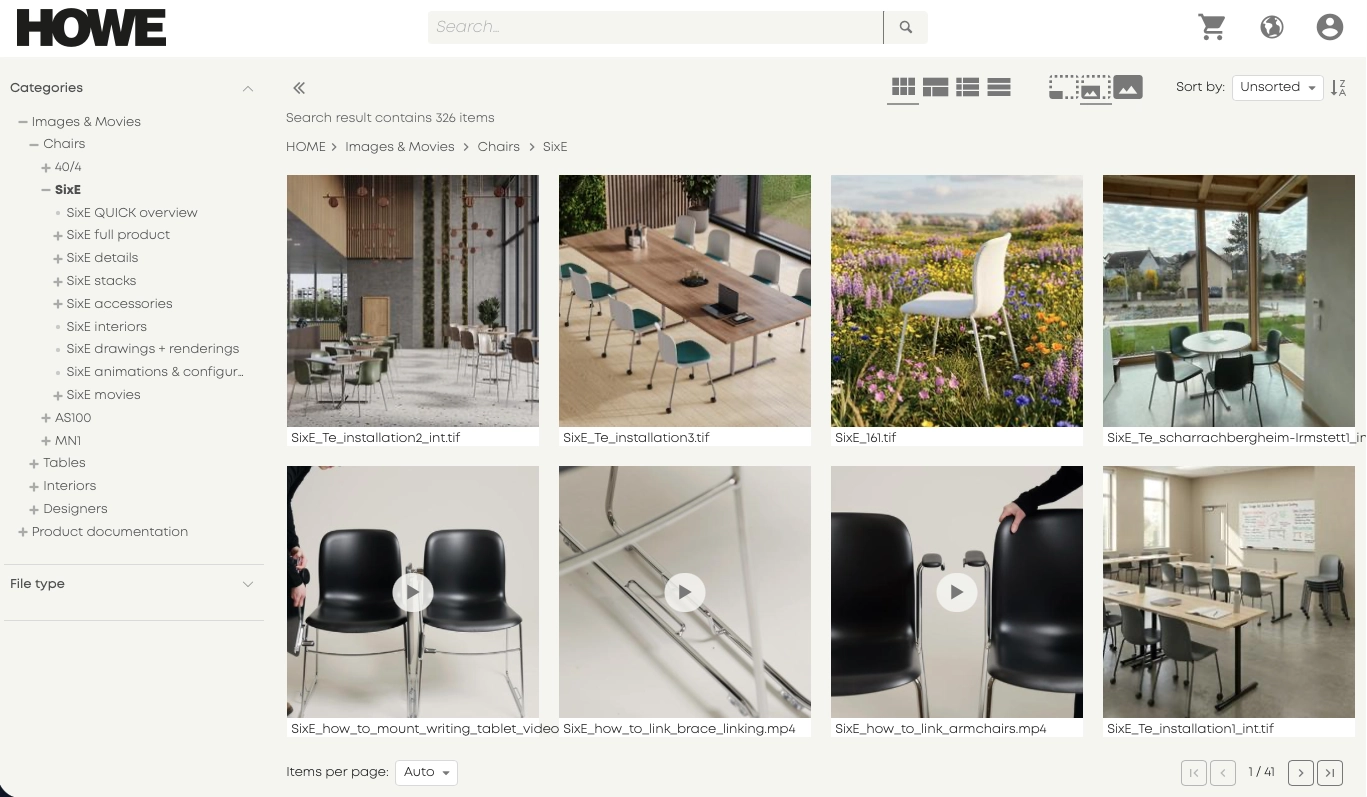Open the Items per page dropdown
1367x797 pixels.
[427, 772]
